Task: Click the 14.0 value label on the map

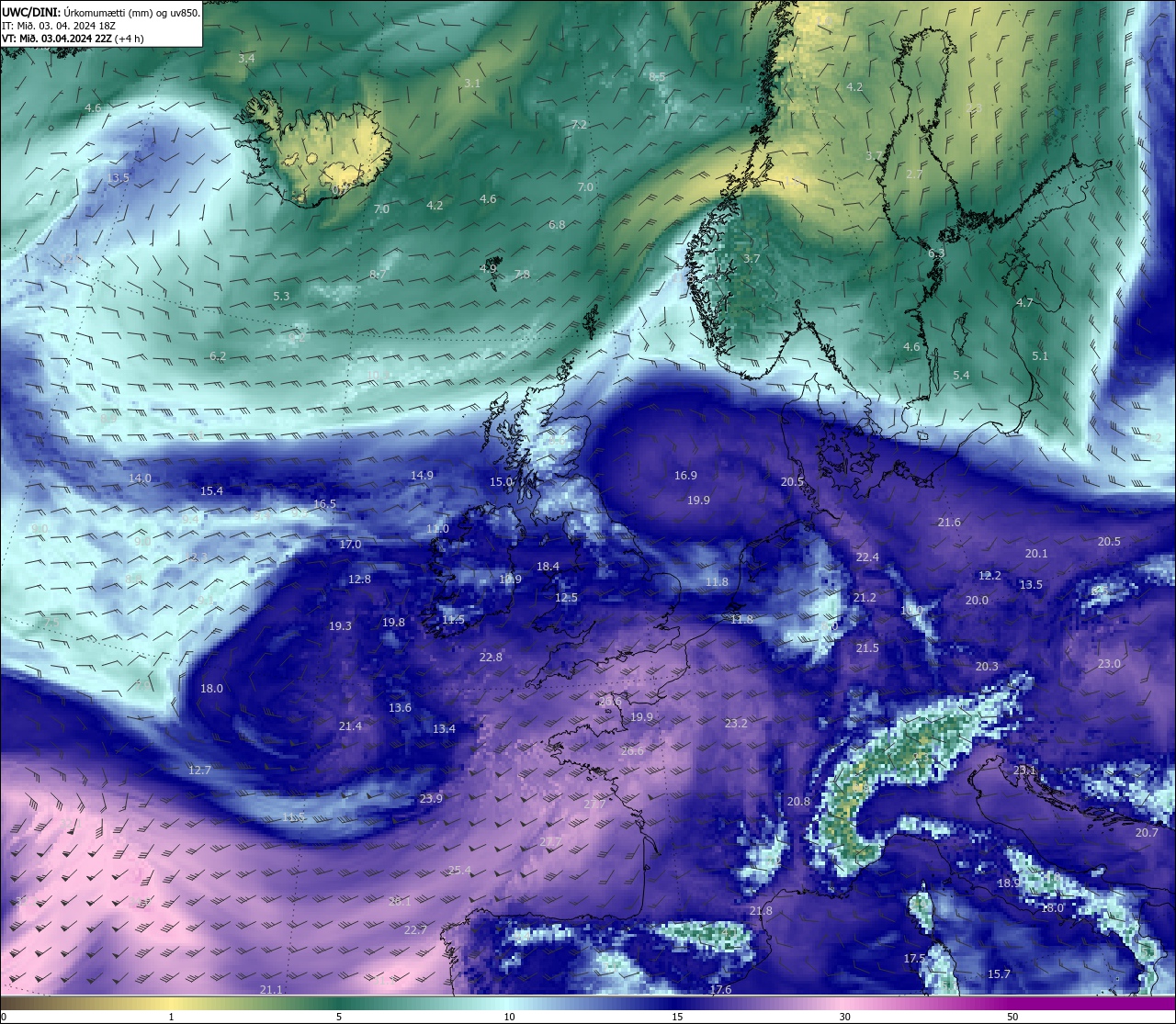Action: click(x=140, y=478)
